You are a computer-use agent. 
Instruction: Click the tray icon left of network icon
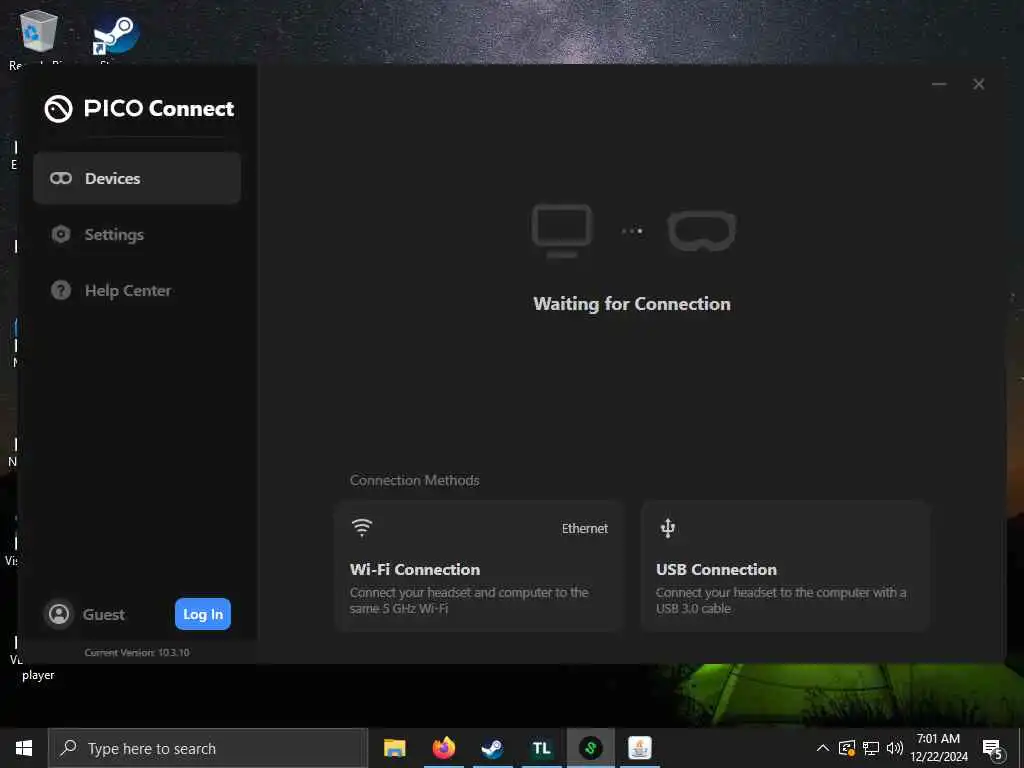click(x=846, y=748)
